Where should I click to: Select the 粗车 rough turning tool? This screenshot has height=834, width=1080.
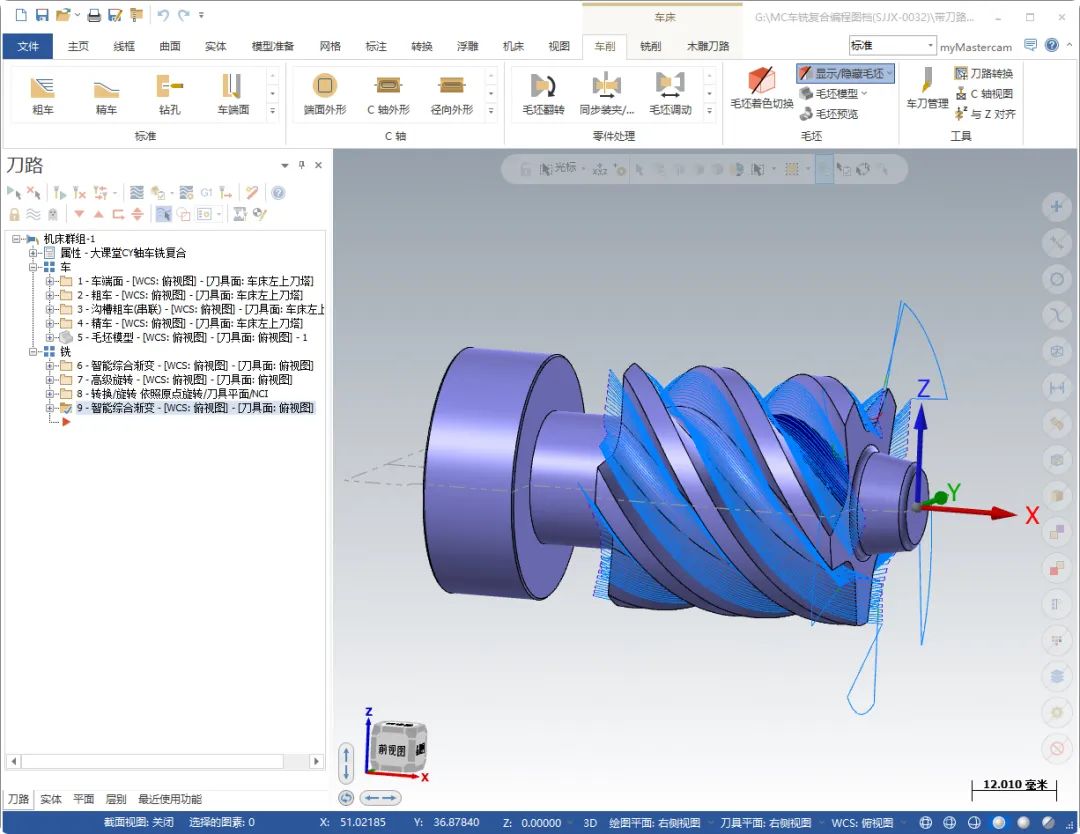(42, 93)
